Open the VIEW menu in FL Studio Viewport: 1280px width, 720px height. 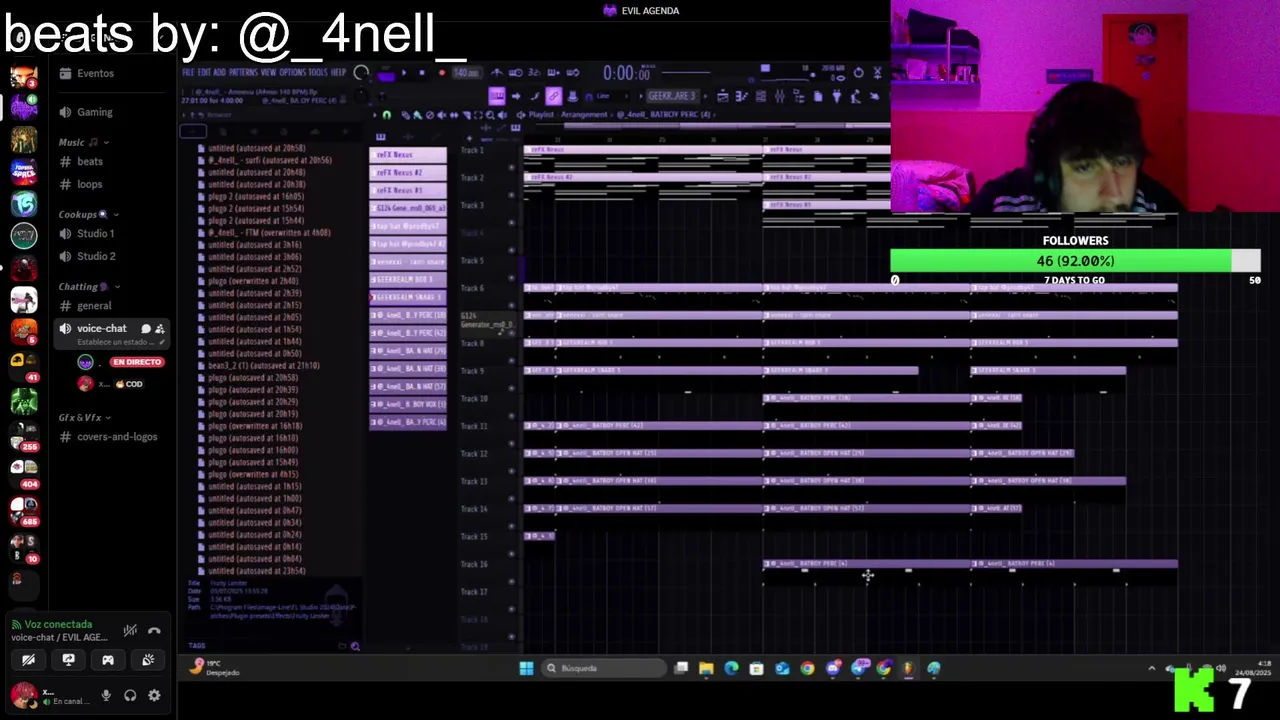268,72
